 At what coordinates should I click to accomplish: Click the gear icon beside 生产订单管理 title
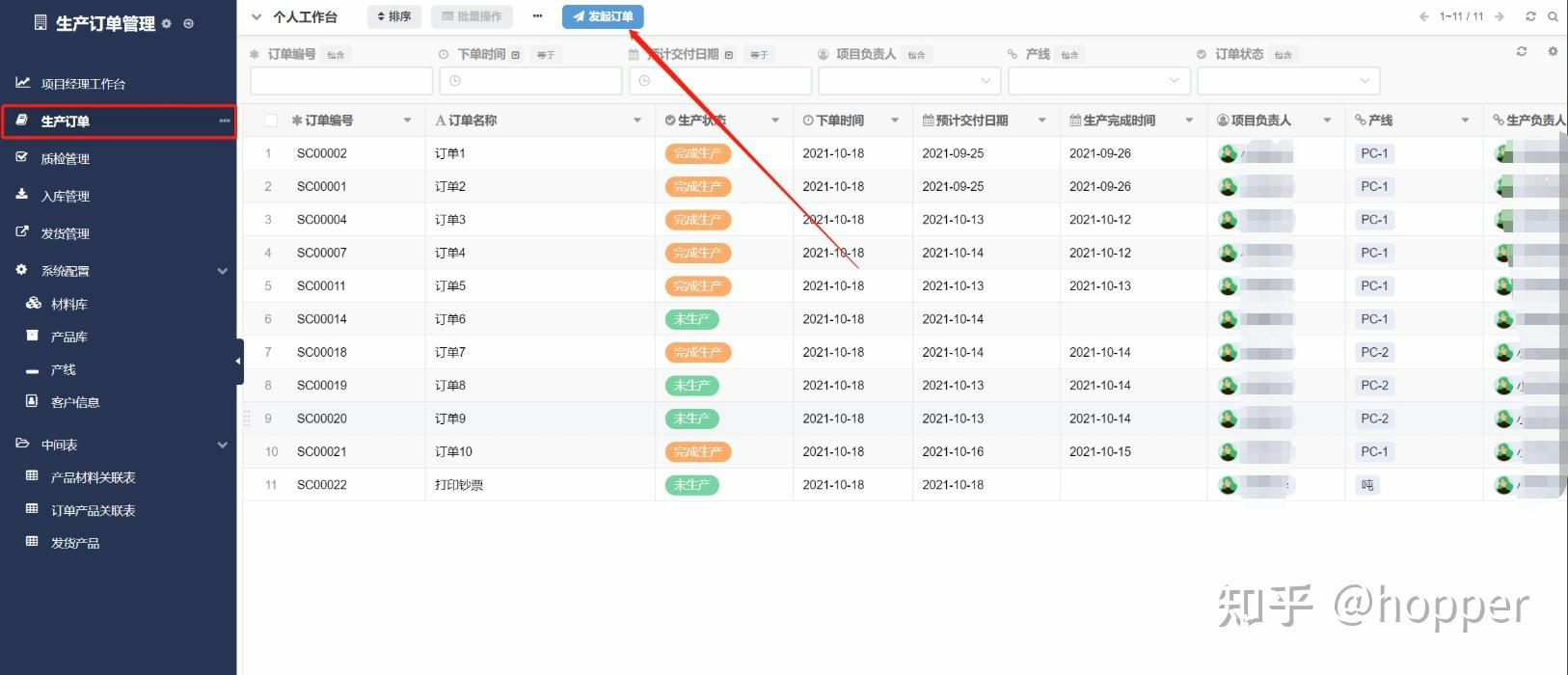tap(167, 24)
